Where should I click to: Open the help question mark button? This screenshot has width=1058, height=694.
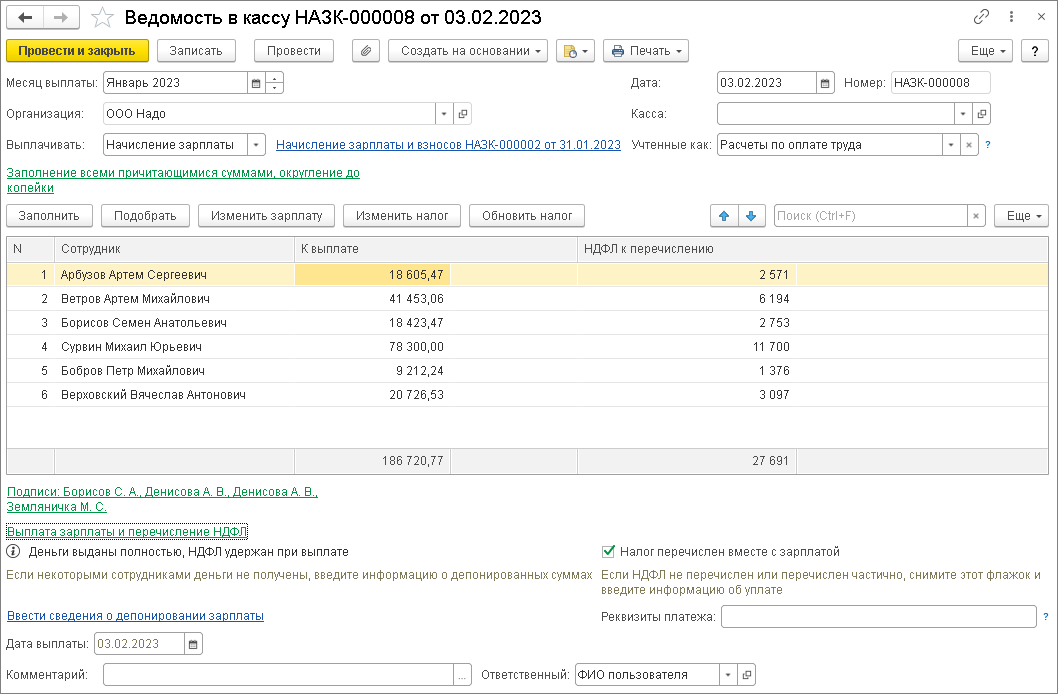coord(1034,51)
